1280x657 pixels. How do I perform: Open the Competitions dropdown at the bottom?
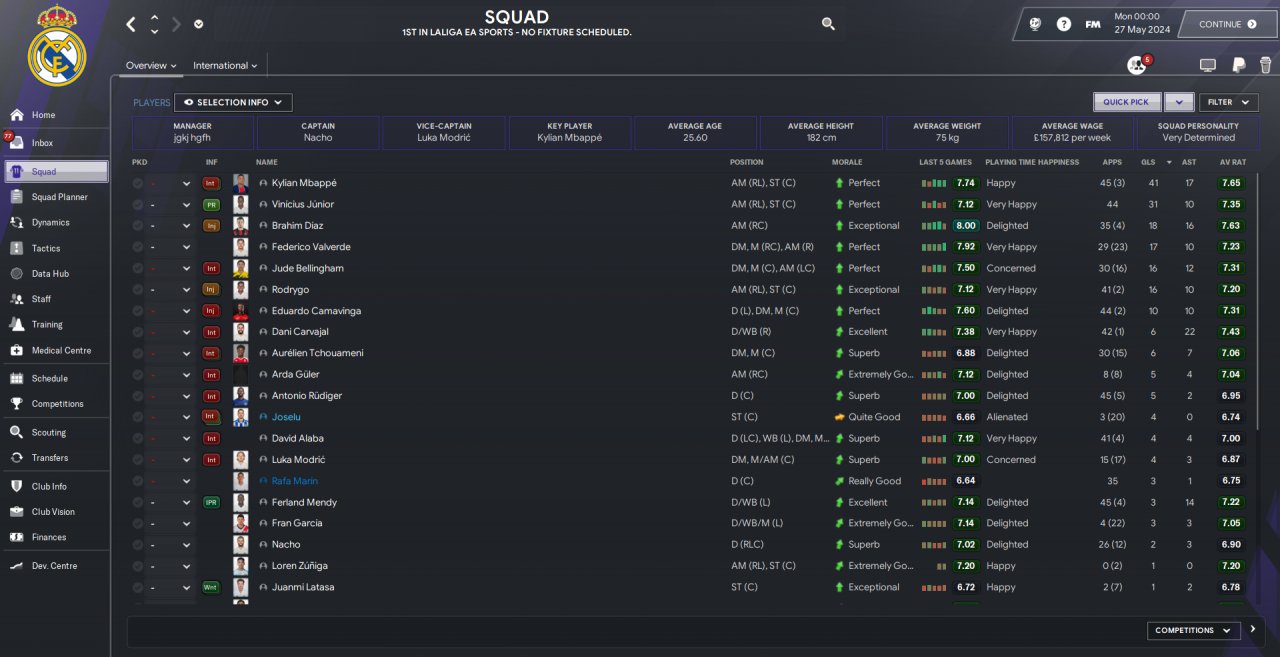coord(1194,630)
